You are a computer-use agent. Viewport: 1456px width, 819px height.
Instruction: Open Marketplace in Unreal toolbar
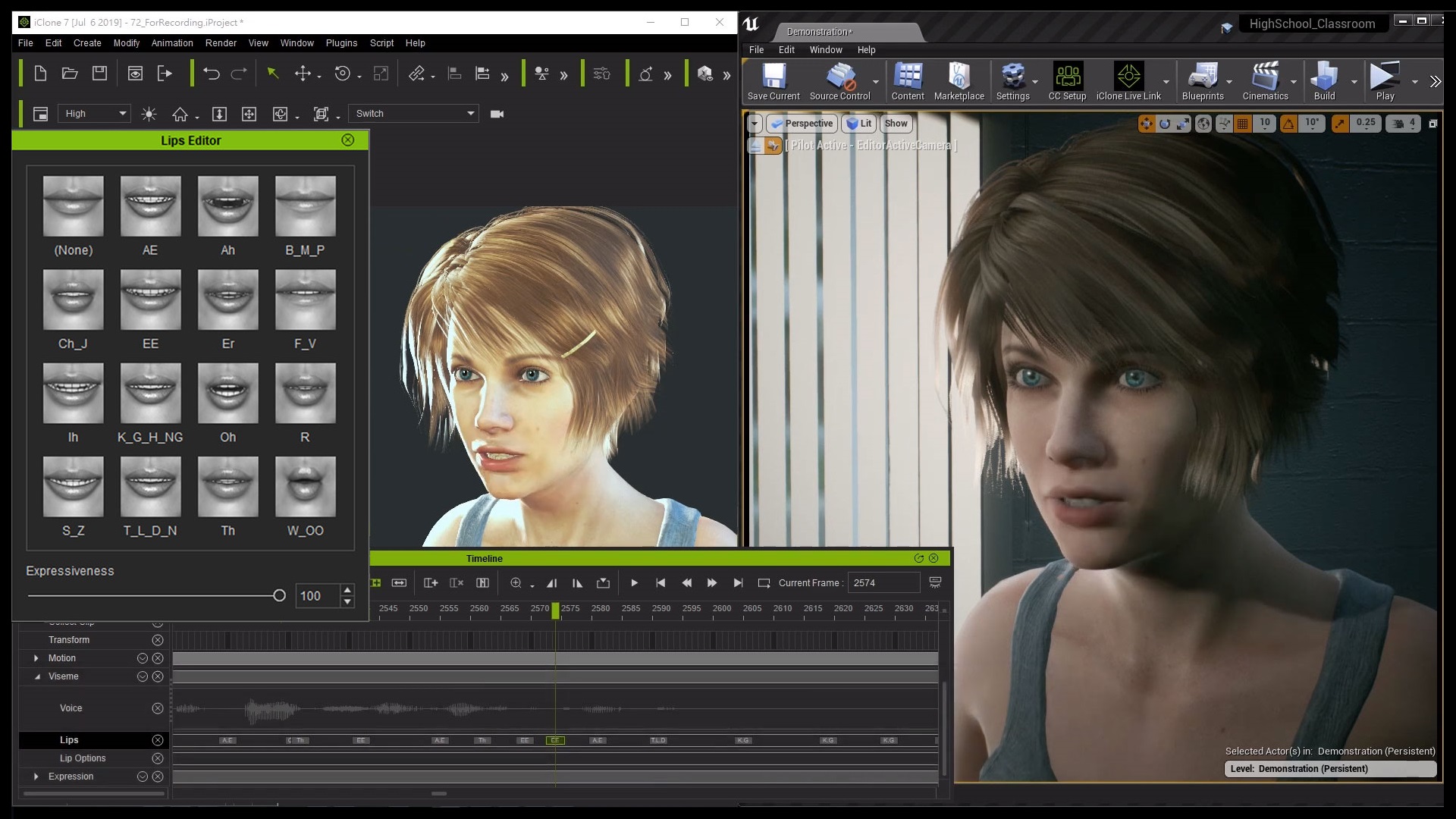pos(959,81)
